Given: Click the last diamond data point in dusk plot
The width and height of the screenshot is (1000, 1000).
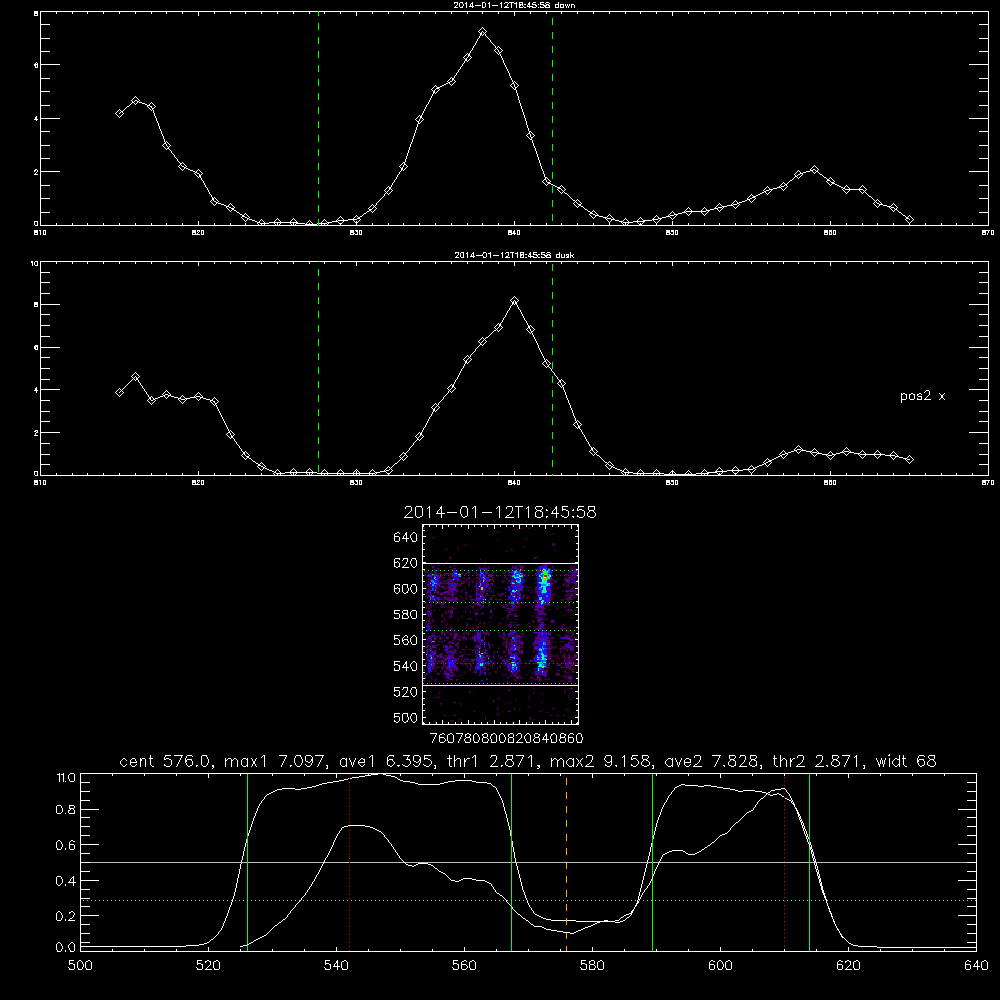Looking at the screenshot, I should click(x=910, y=459).
